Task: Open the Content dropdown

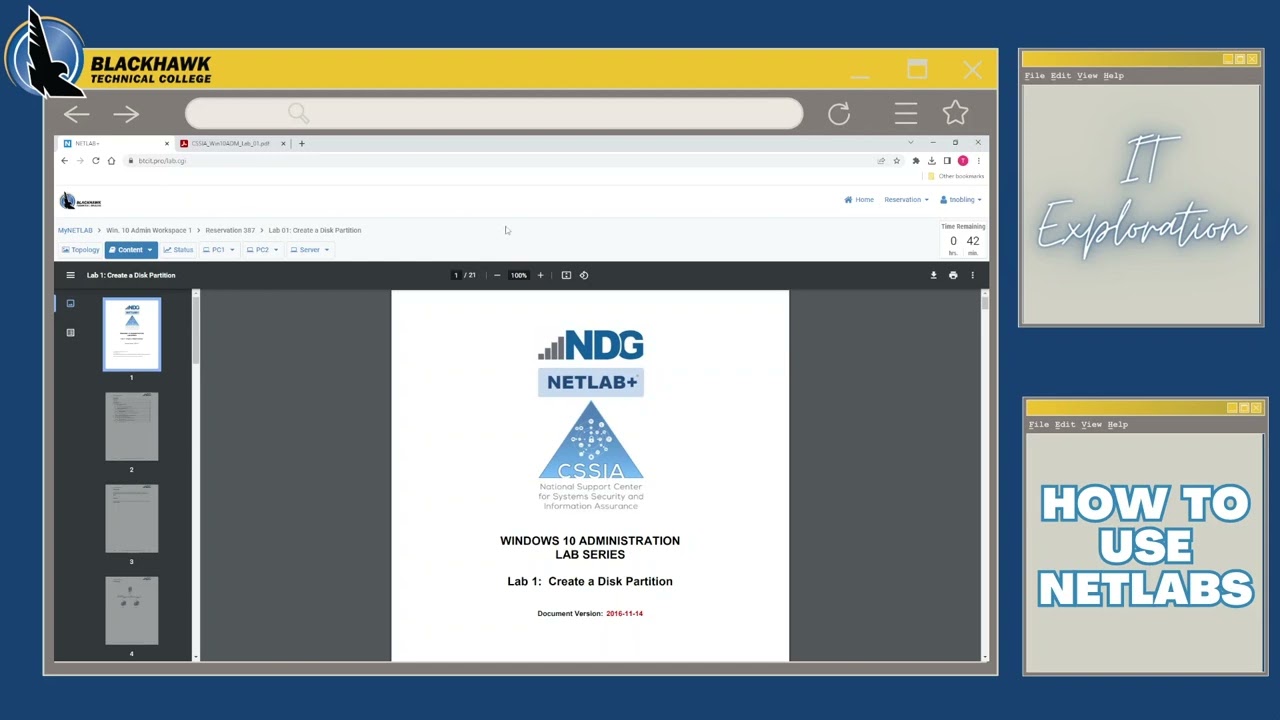Action: coord(131,250)
